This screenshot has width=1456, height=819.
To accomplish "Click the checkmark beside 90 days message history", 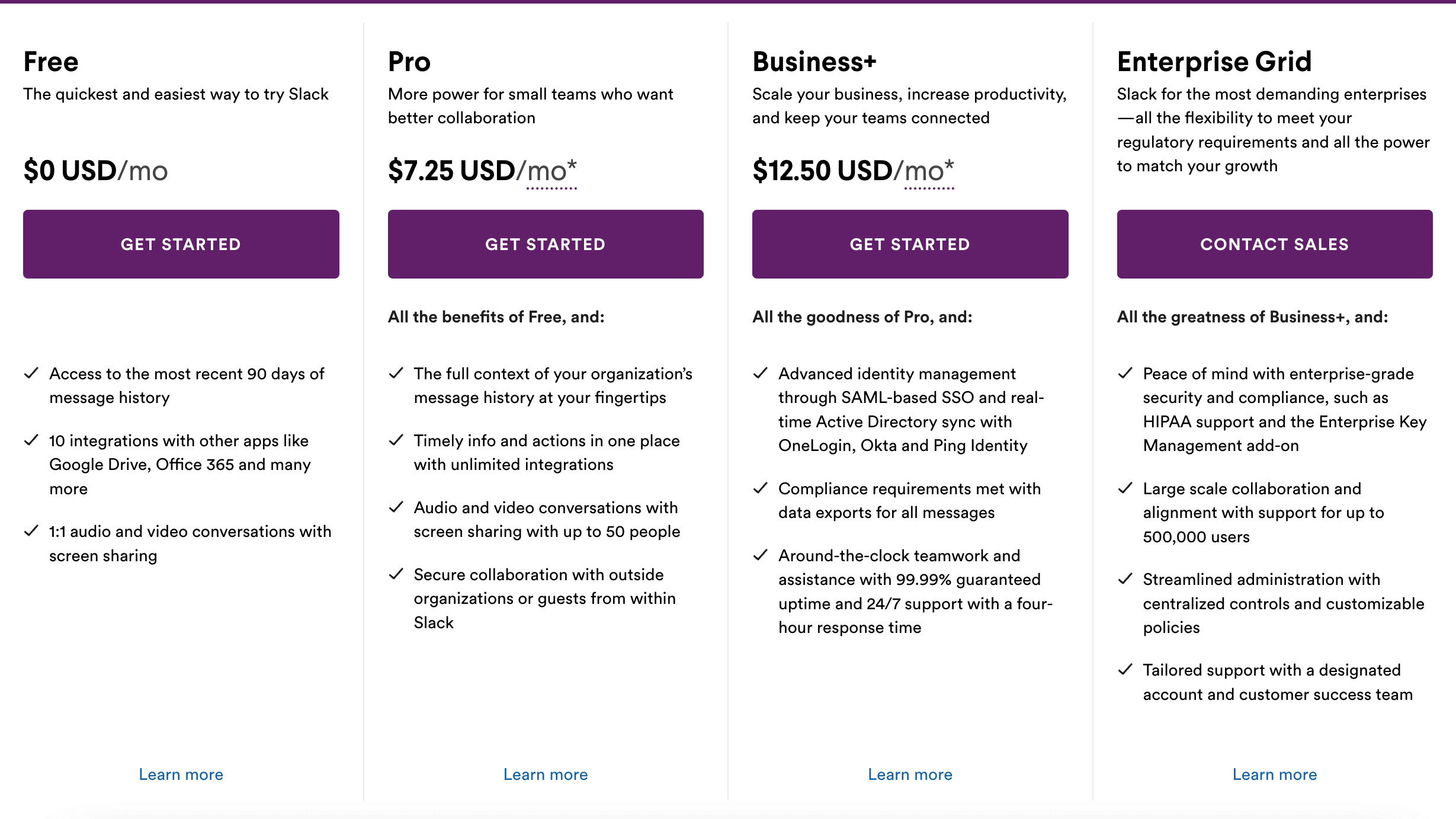I will (31, 373).
